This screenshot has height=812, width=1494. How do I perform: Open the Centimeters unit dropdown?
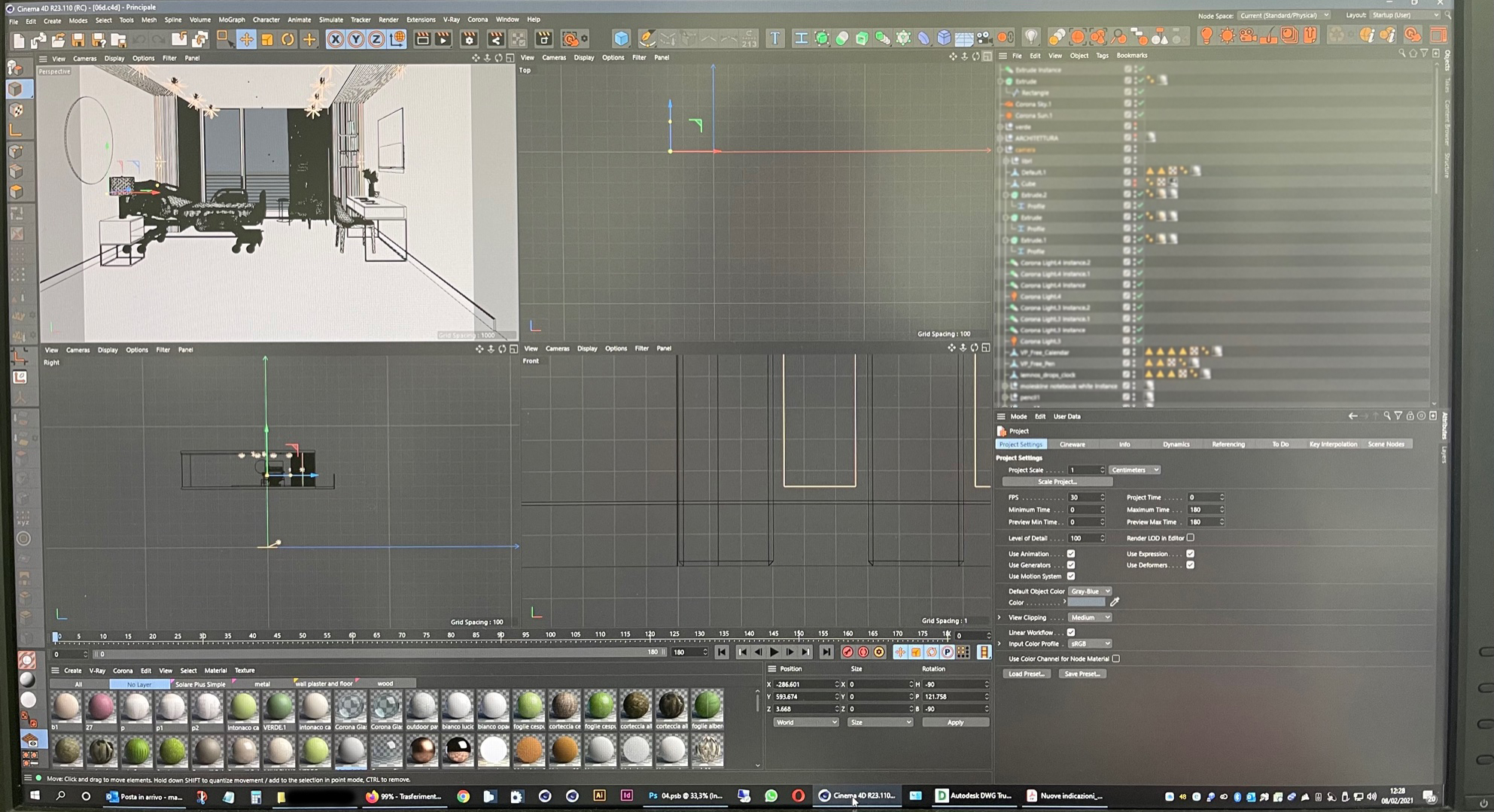1134,470
